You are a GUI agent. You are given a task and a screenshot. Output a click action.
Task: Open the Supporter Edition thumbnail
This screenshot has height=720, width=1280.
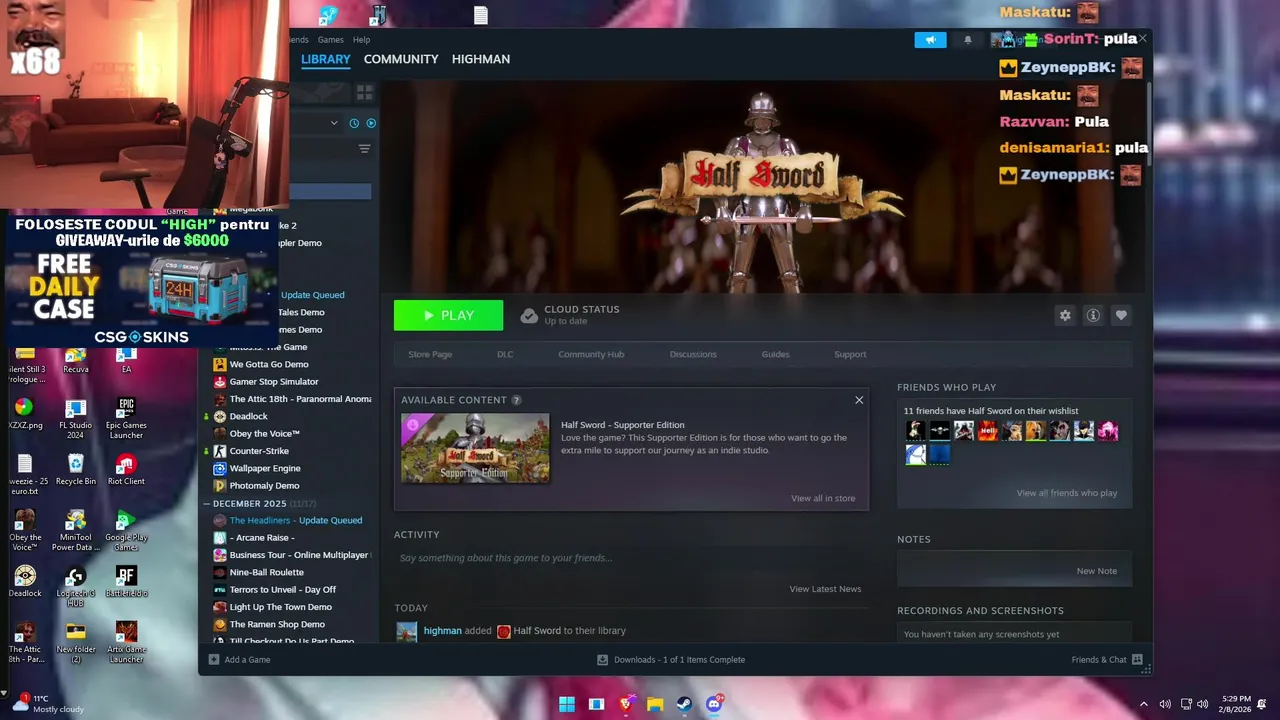(475, 448)
